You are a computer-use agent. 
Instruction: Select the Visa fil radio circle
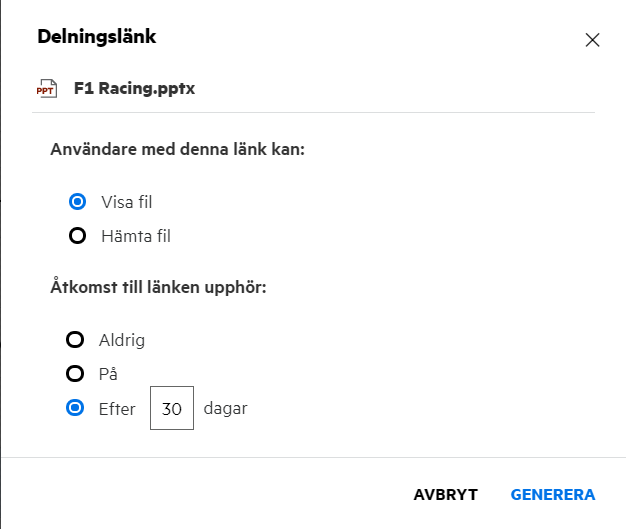click(x=75, y=202)
